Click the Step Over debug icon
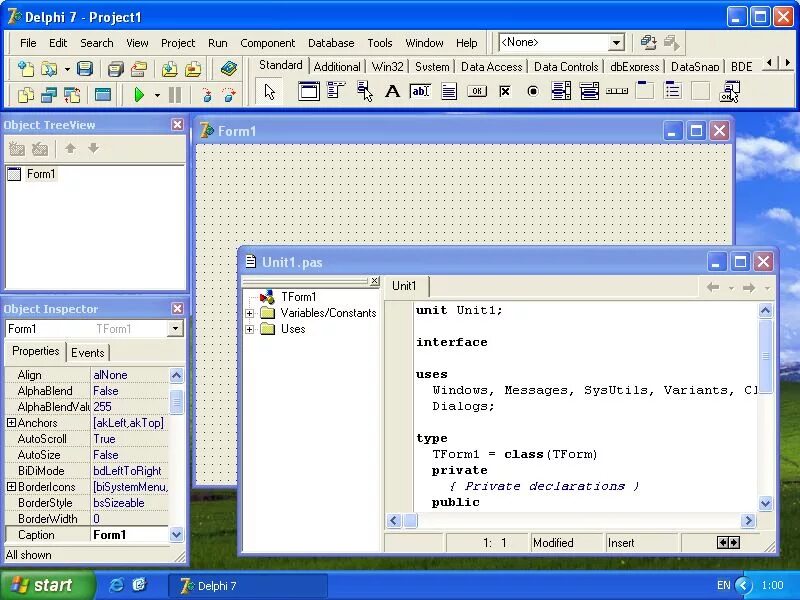Screen dimensions: 800x600 (230, 94)
